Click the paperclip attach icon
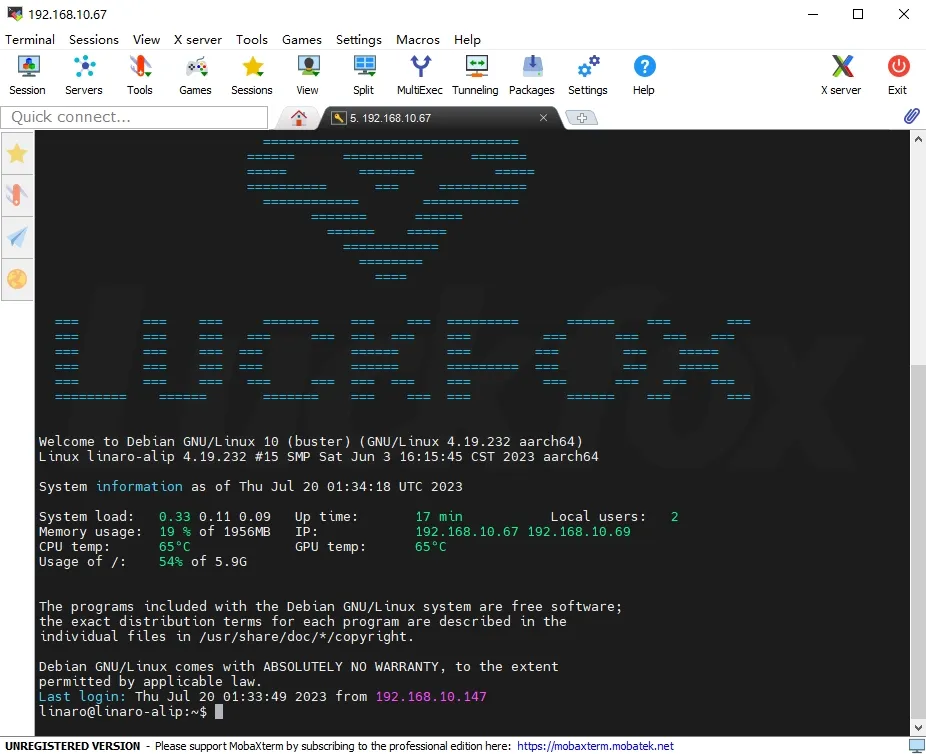The image size is (926, 754). pos(911,116)
